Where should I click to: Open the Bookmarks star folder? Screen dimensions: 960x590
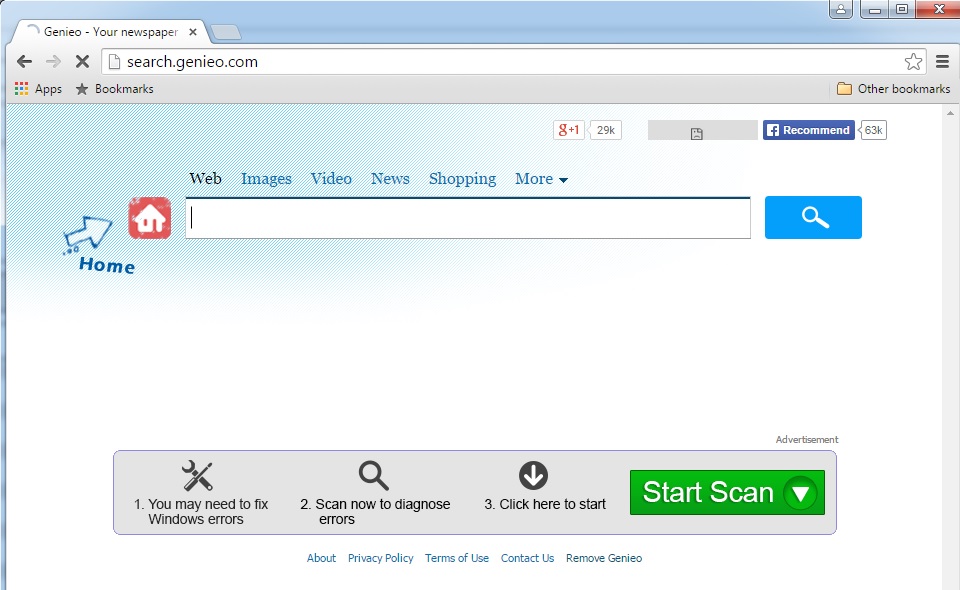pos(114,89)
